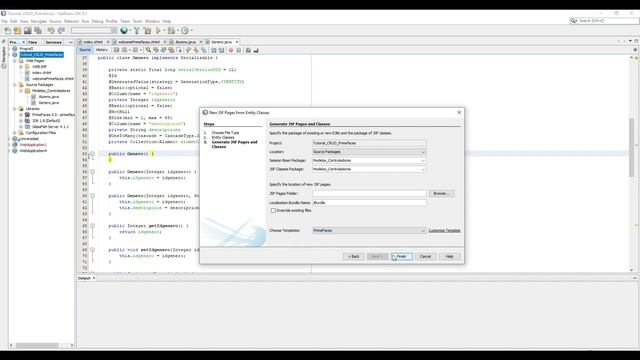Image resolution: width=640 pixels, height=360 pixels.
Task: Open the File menu
Action: coord(4,21)
